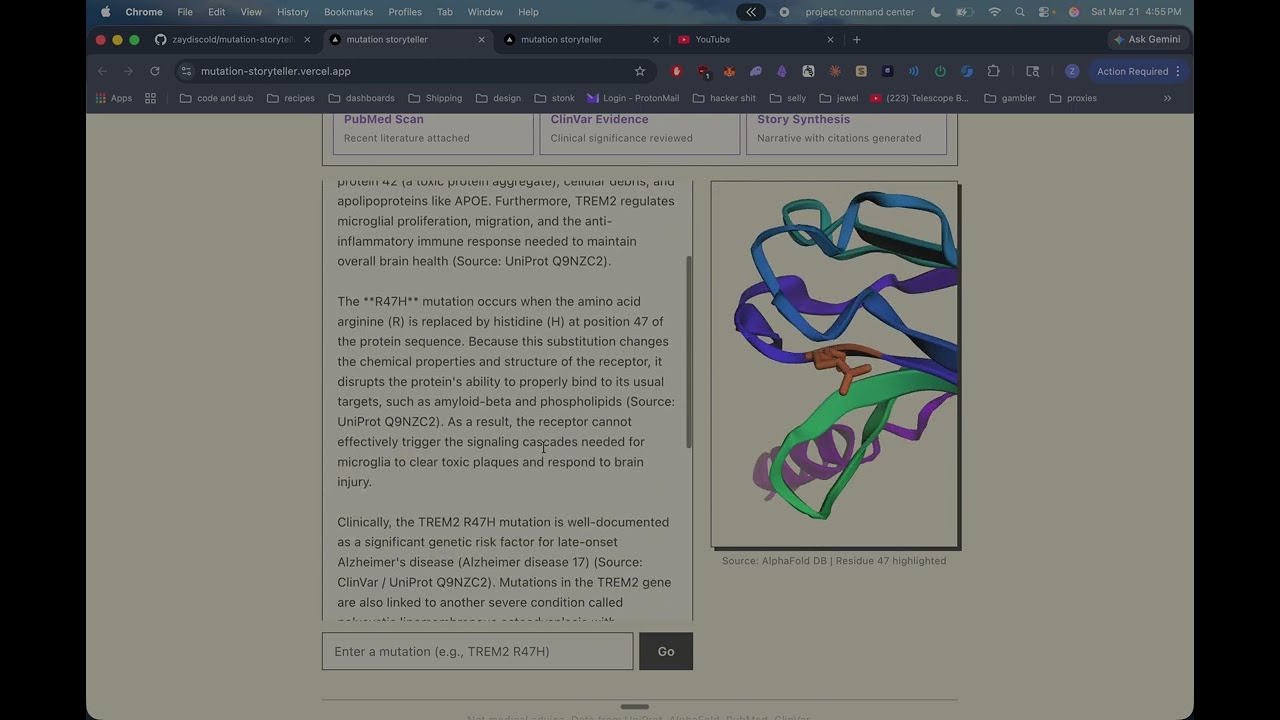Open the MetaMask fox extension
Viewport: 1280px width, 720px height.
729,71
